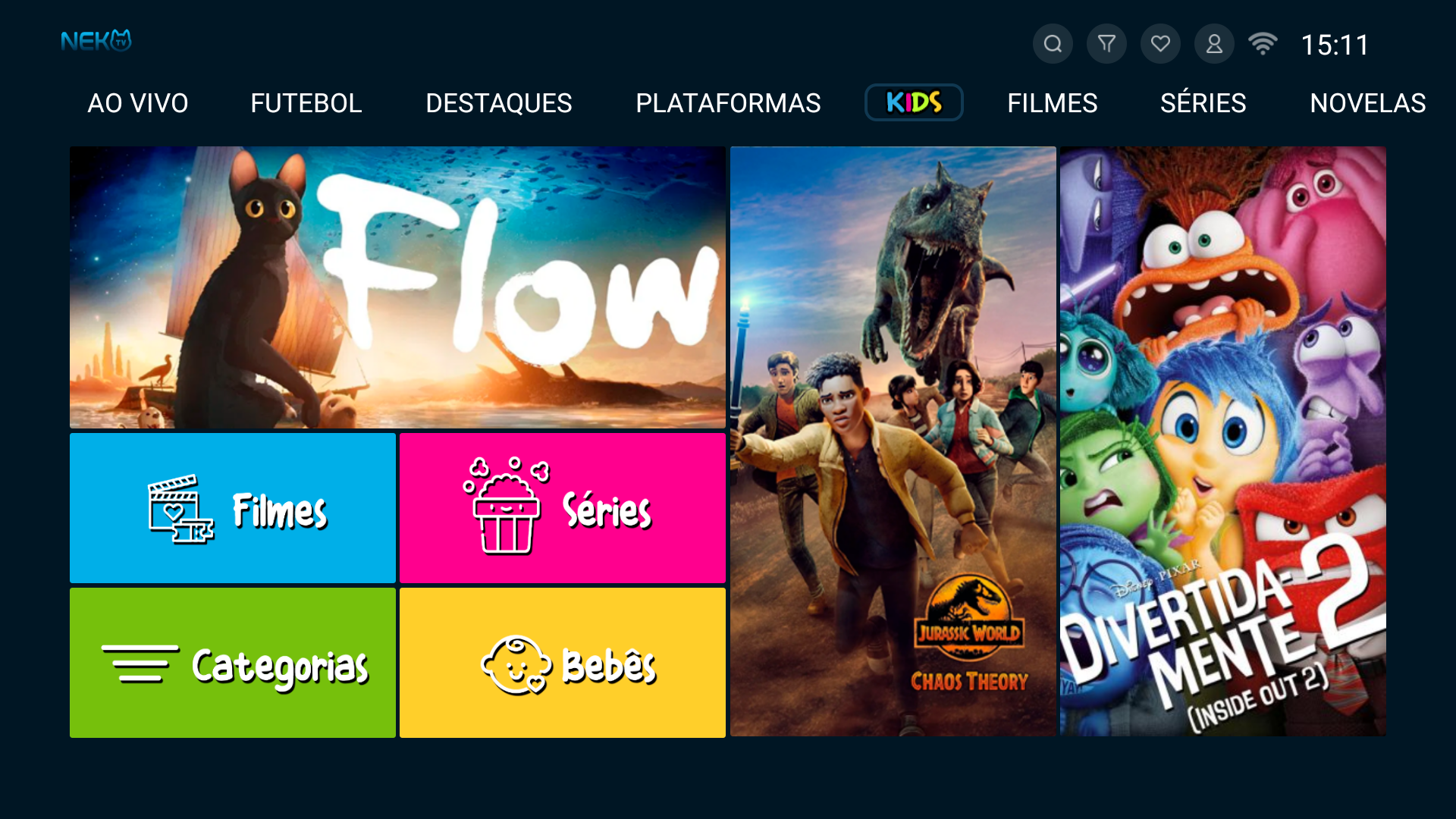The height and width of the screenshot is (819, 1456).
Task: Switch to the AO VIVO tab
Action: click(x=138, y=103)
